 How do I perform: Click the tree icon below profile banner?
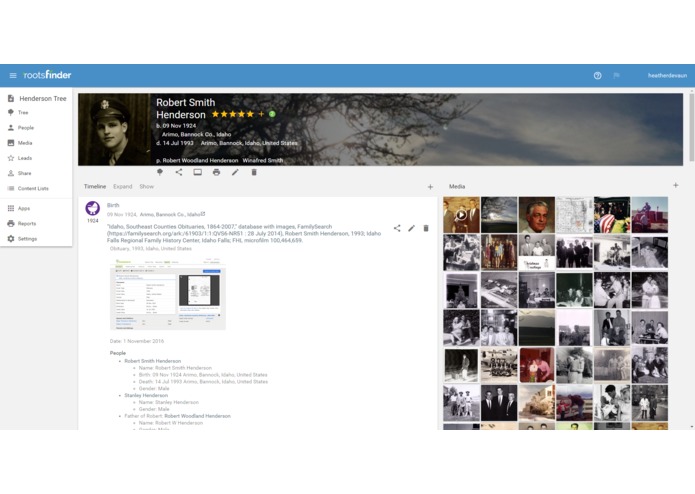point(160,172)
